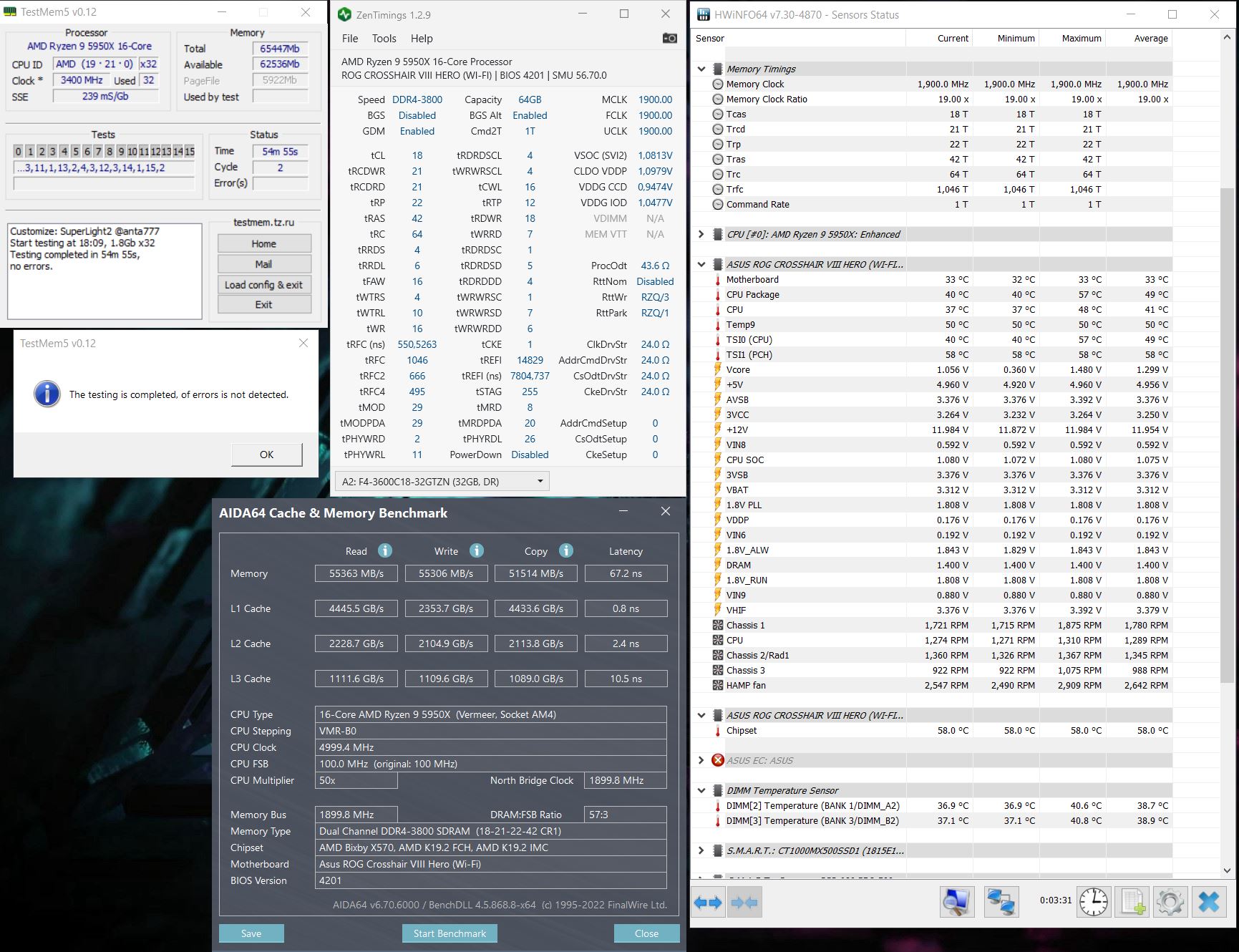Open HWiNFO sensor settings gear icon
The image size is (1239, 952).
pos(1170,902)
